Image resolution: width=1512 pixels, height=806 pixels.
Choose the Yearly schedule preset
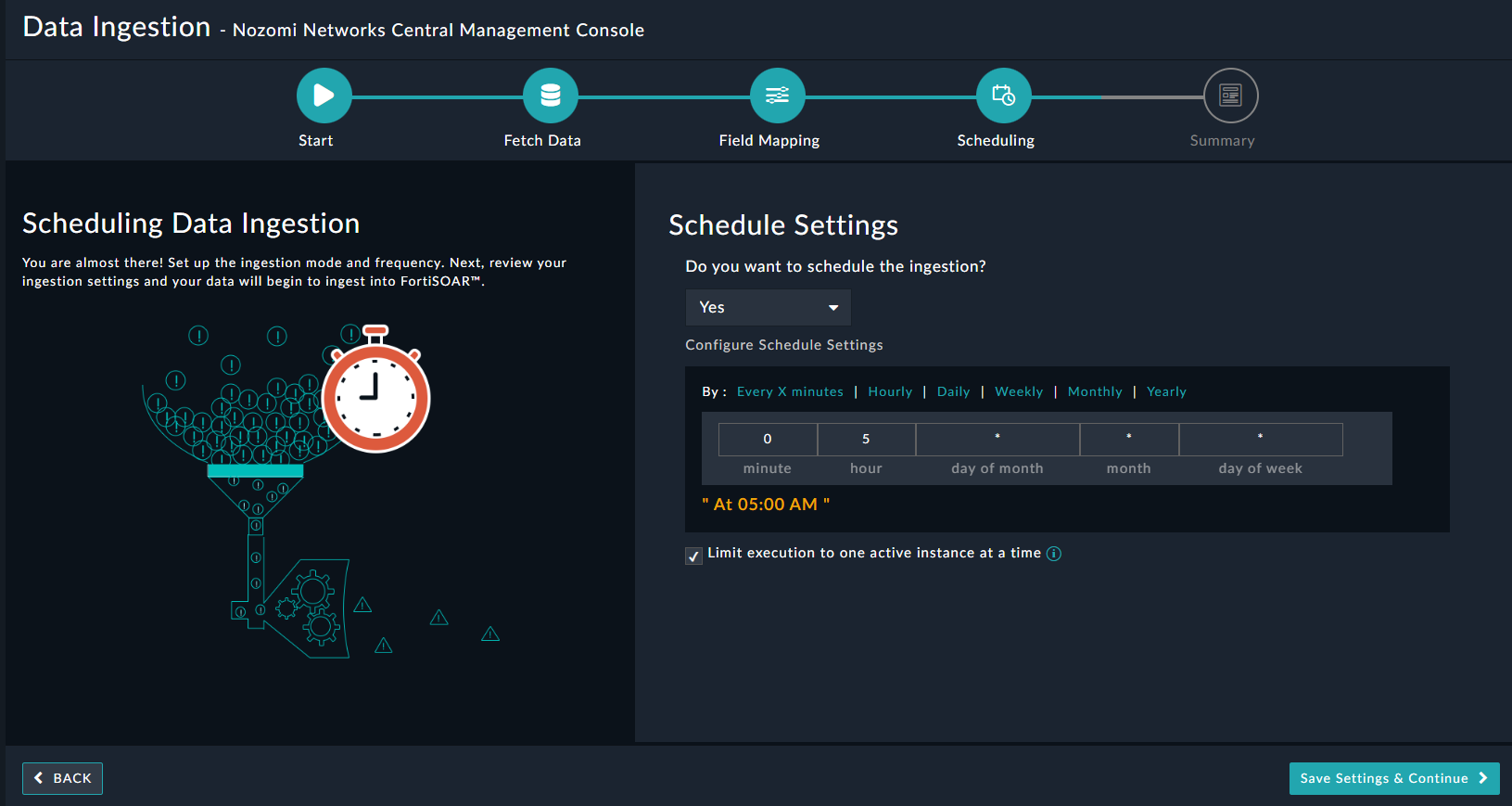pyautogui.click(x=1166, y=391)
